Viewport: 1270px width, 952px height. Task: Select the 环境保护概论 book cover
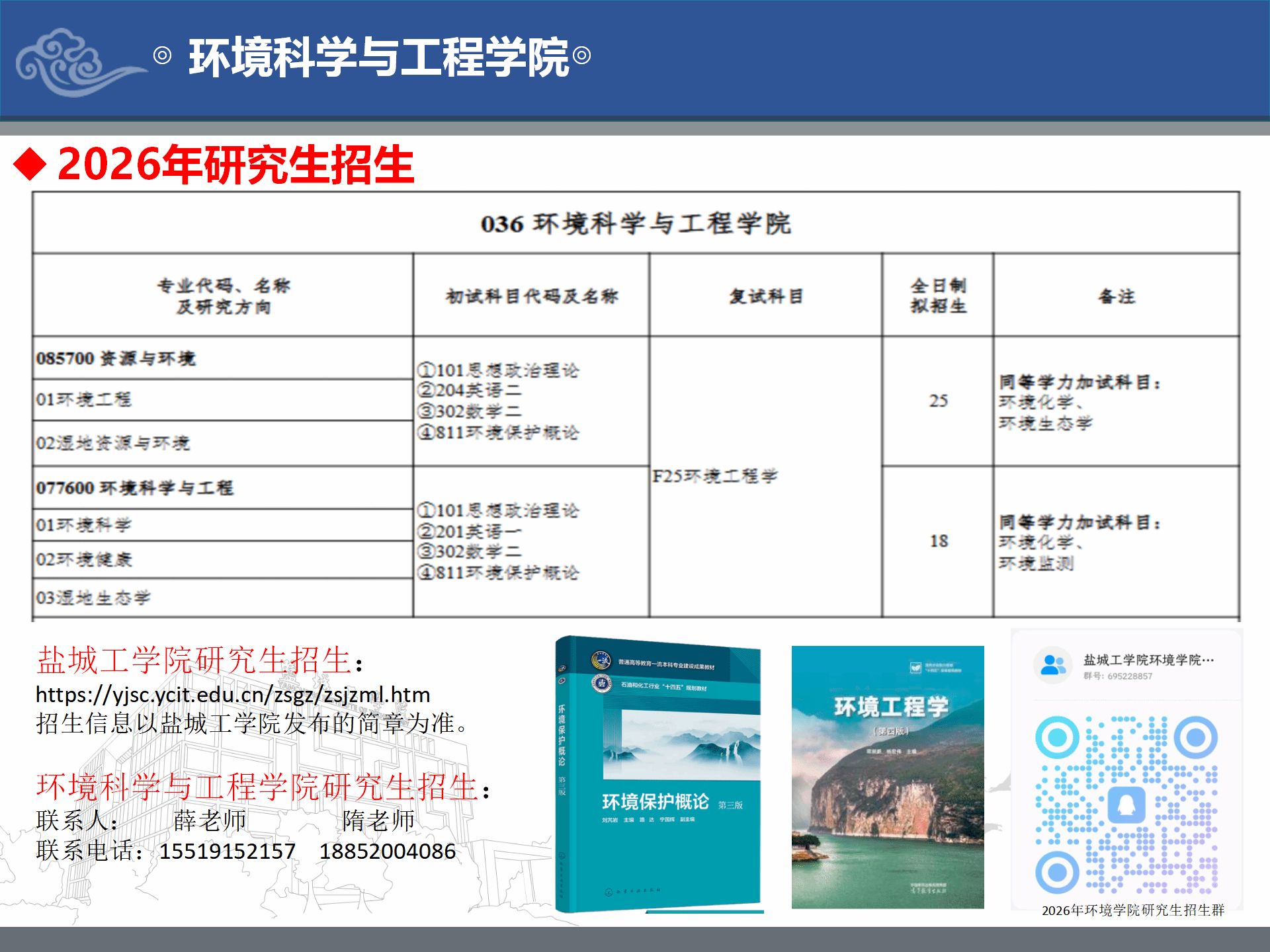(658, 773)
